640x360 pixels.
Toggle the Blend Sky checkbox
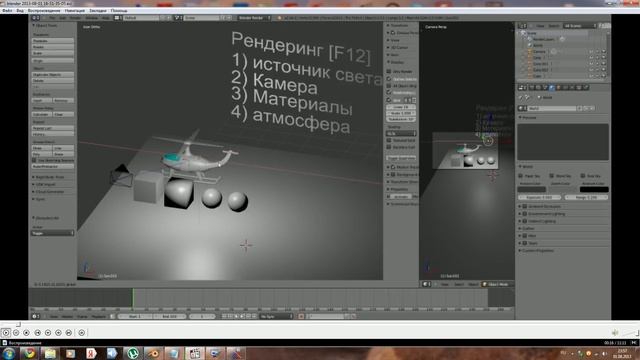[x=552, y=176]
